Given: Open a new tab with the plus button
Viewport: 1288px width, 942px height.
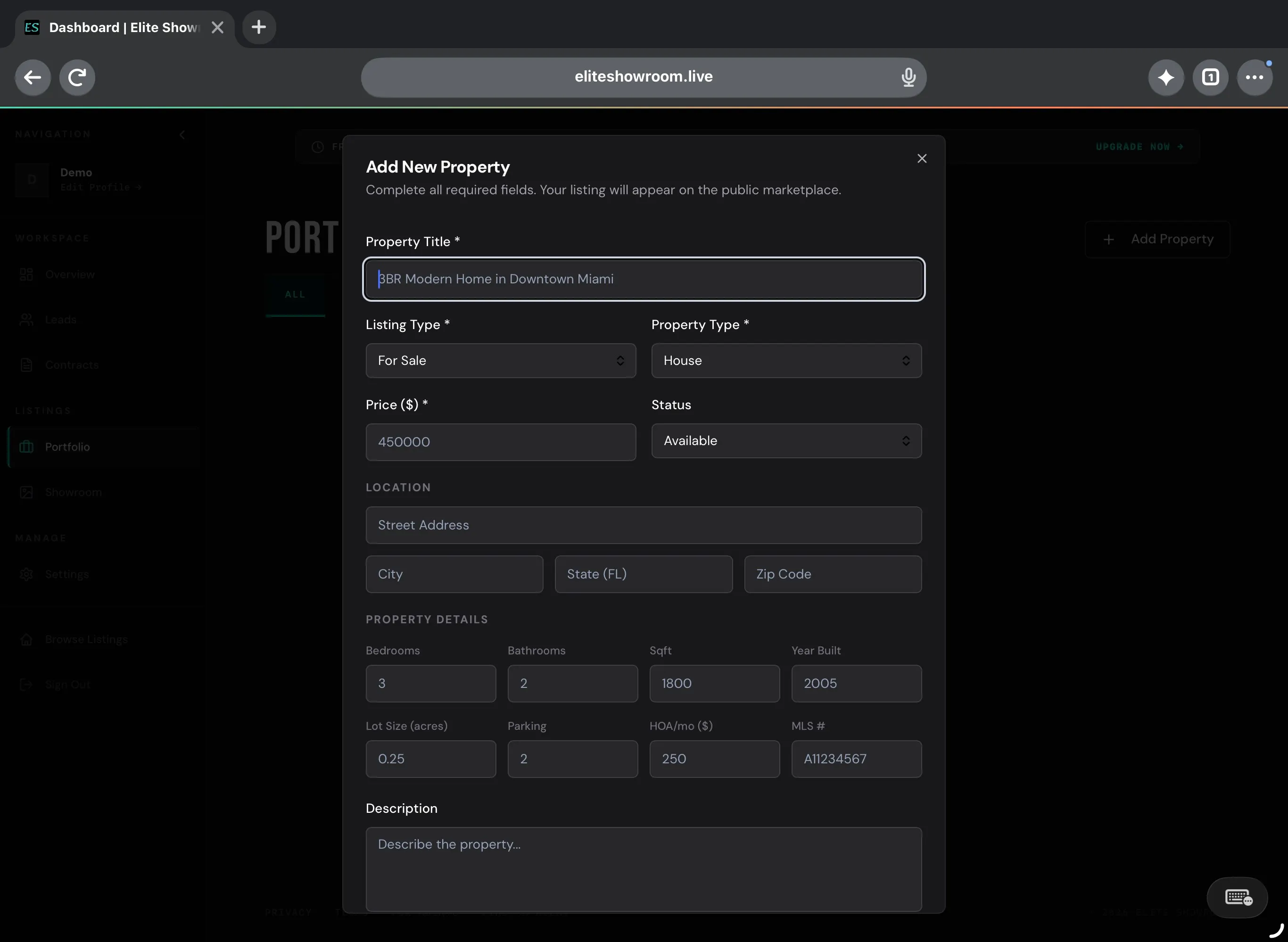Looking at the screenshot, I should click(x=259, y=27).
